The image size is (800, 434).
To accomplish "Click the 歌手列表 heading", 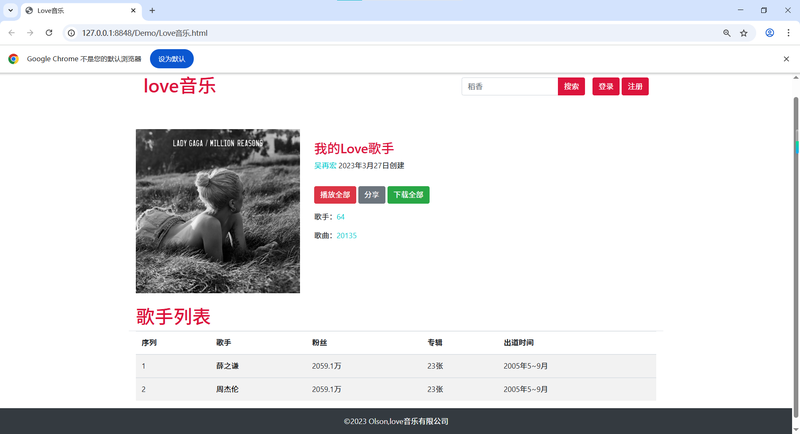I will 173,316.
